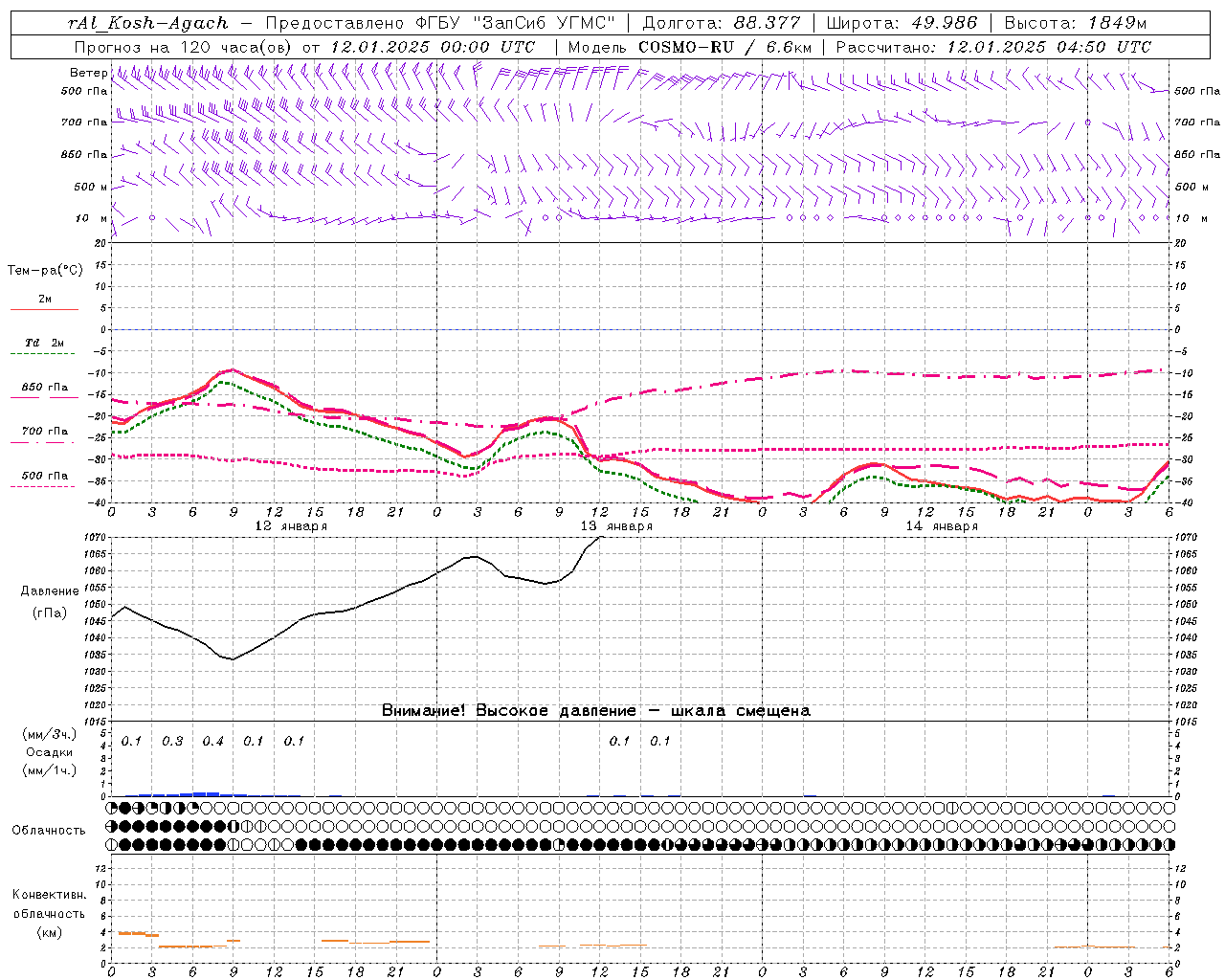
Task: Click the "Осадки" precipitation axis label
Action: click(x=50, y=752)
